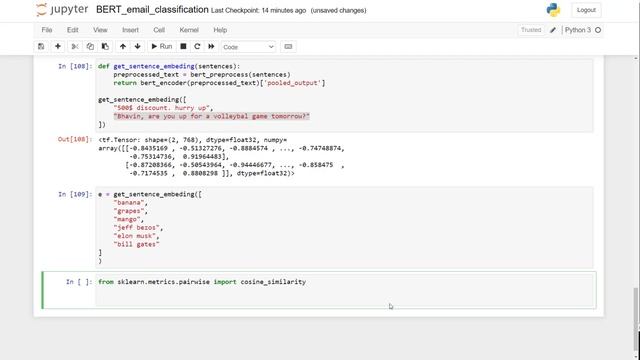Save notebook with the floppy disk icon
640x360 pixels.
(41, 47)
